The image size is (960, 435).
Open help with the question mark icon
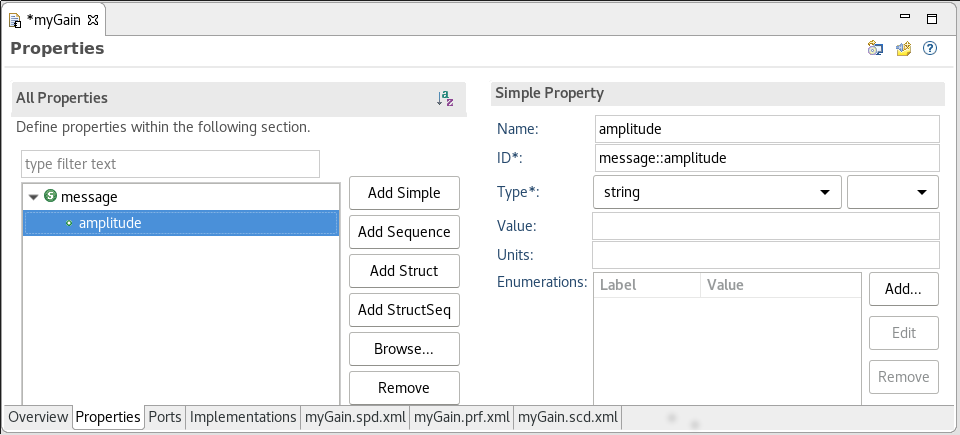[929, 48]
